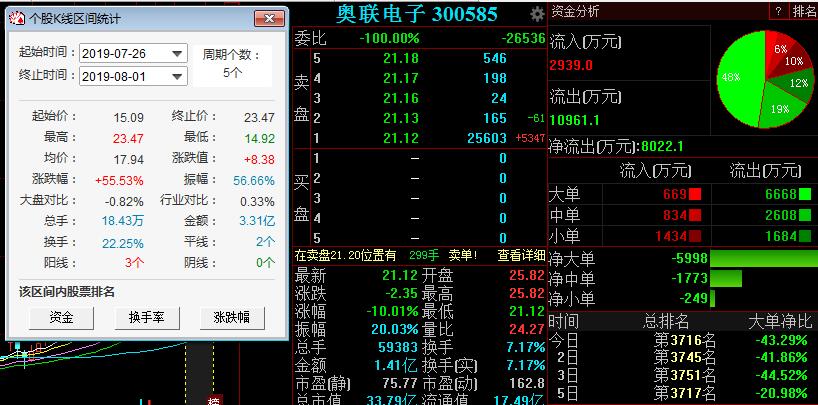The width and height of the screenshot is (818, 405).
Task: Click the green 大单 outflow square
Action: (805, 194)
